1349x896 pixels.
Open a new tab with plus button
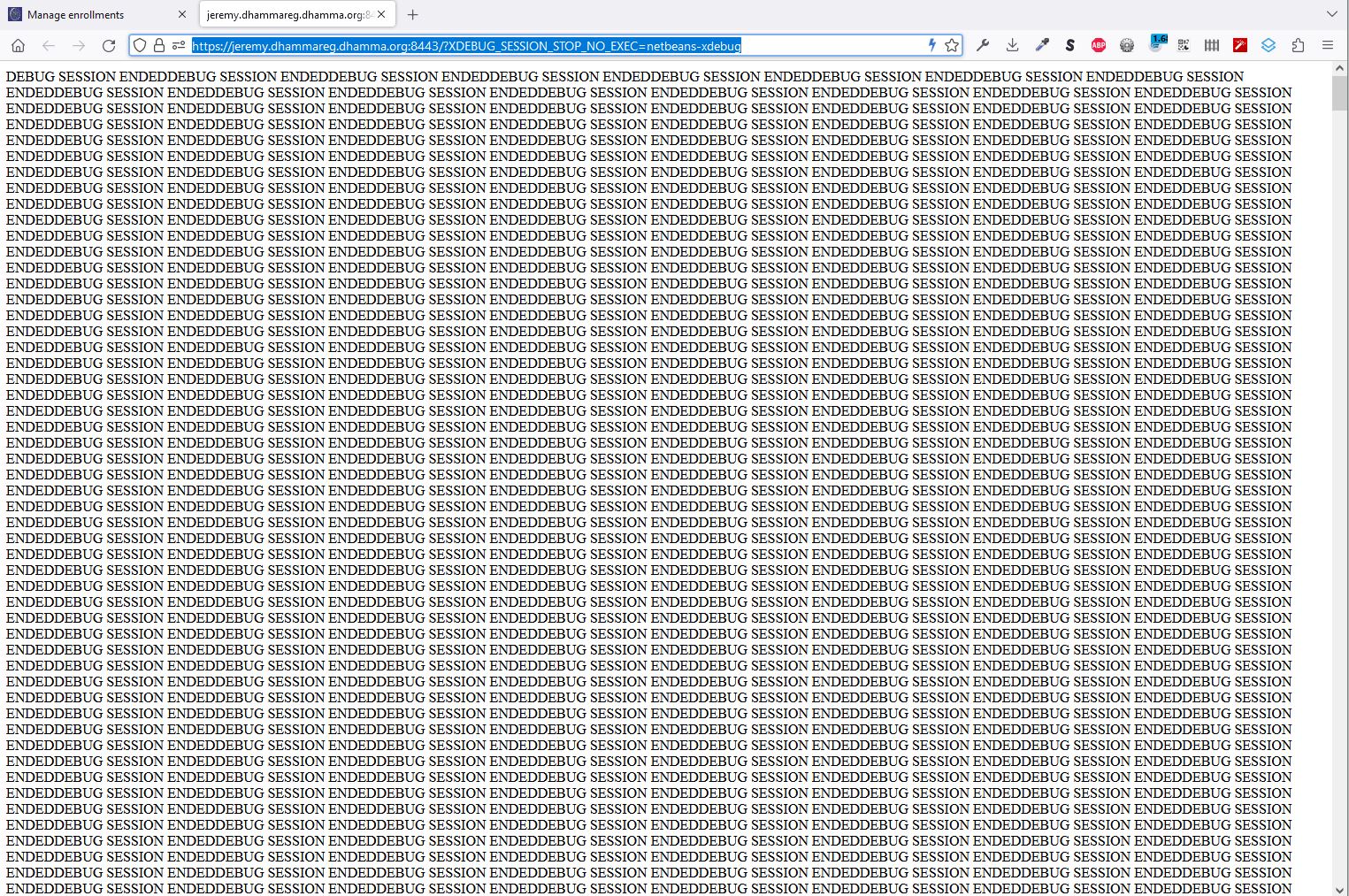[x=412, y=14]
